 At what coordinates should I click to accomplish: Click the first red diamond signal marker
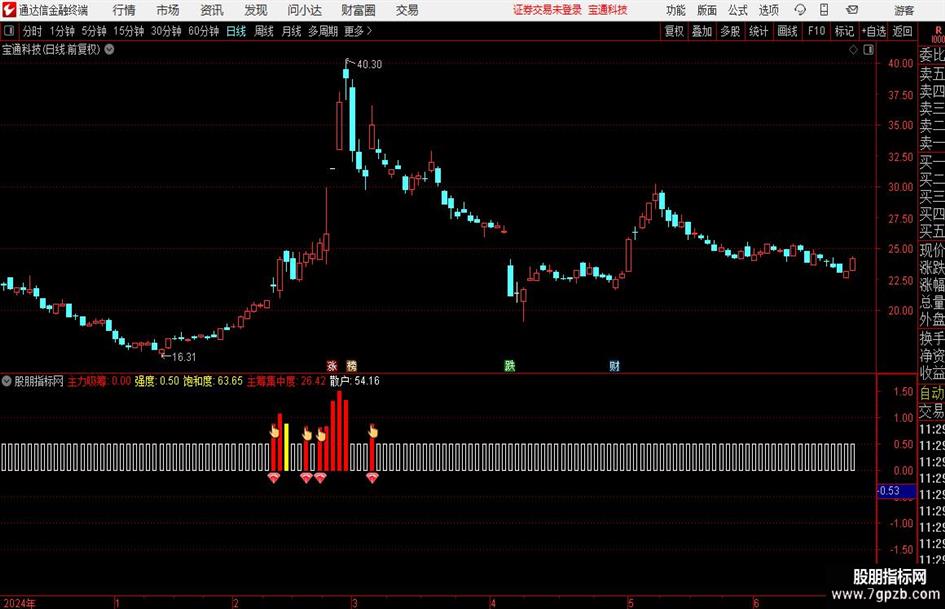click(x=274, y=478)
